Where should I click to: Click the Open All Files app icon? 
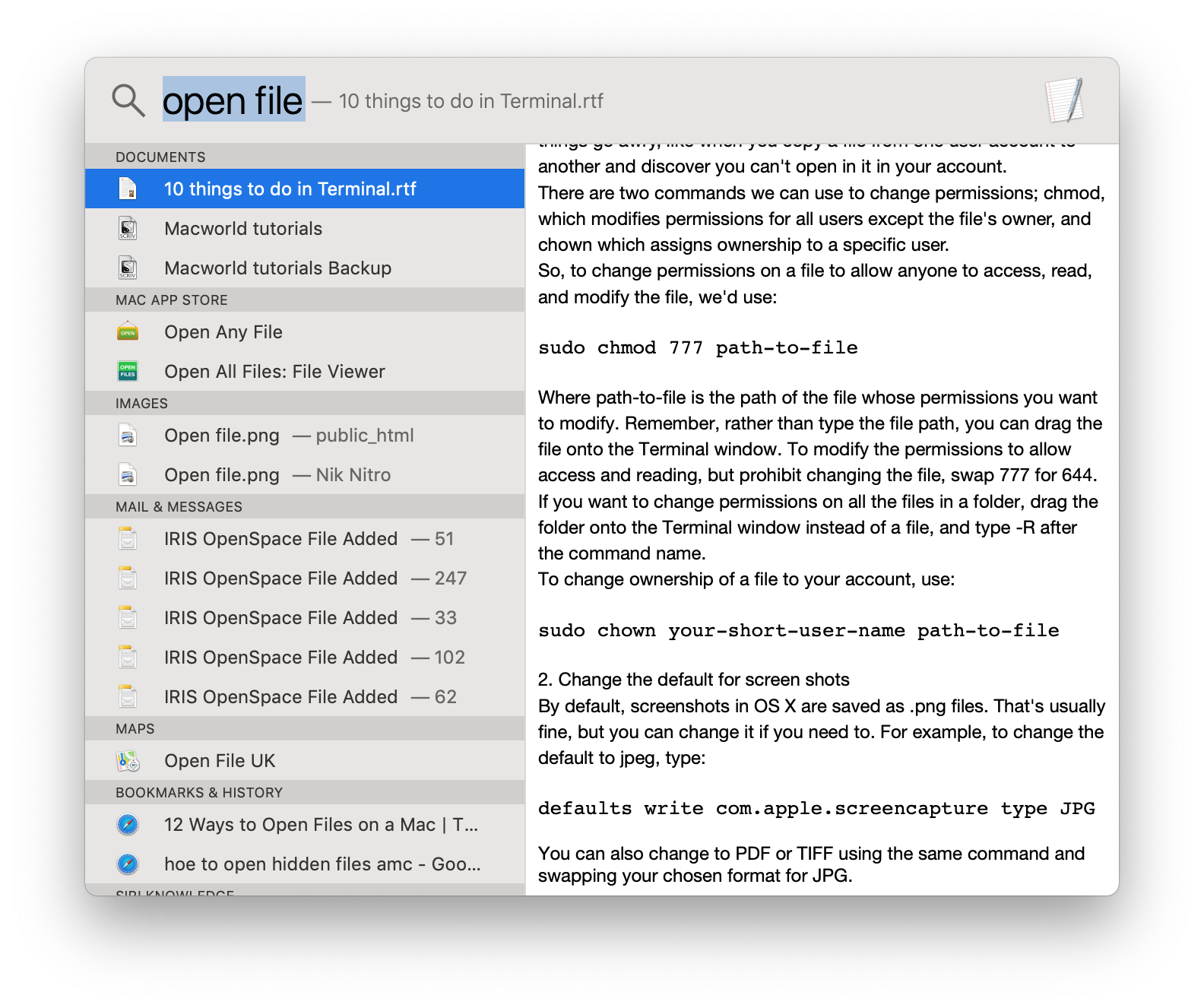[x=128, y=371]
